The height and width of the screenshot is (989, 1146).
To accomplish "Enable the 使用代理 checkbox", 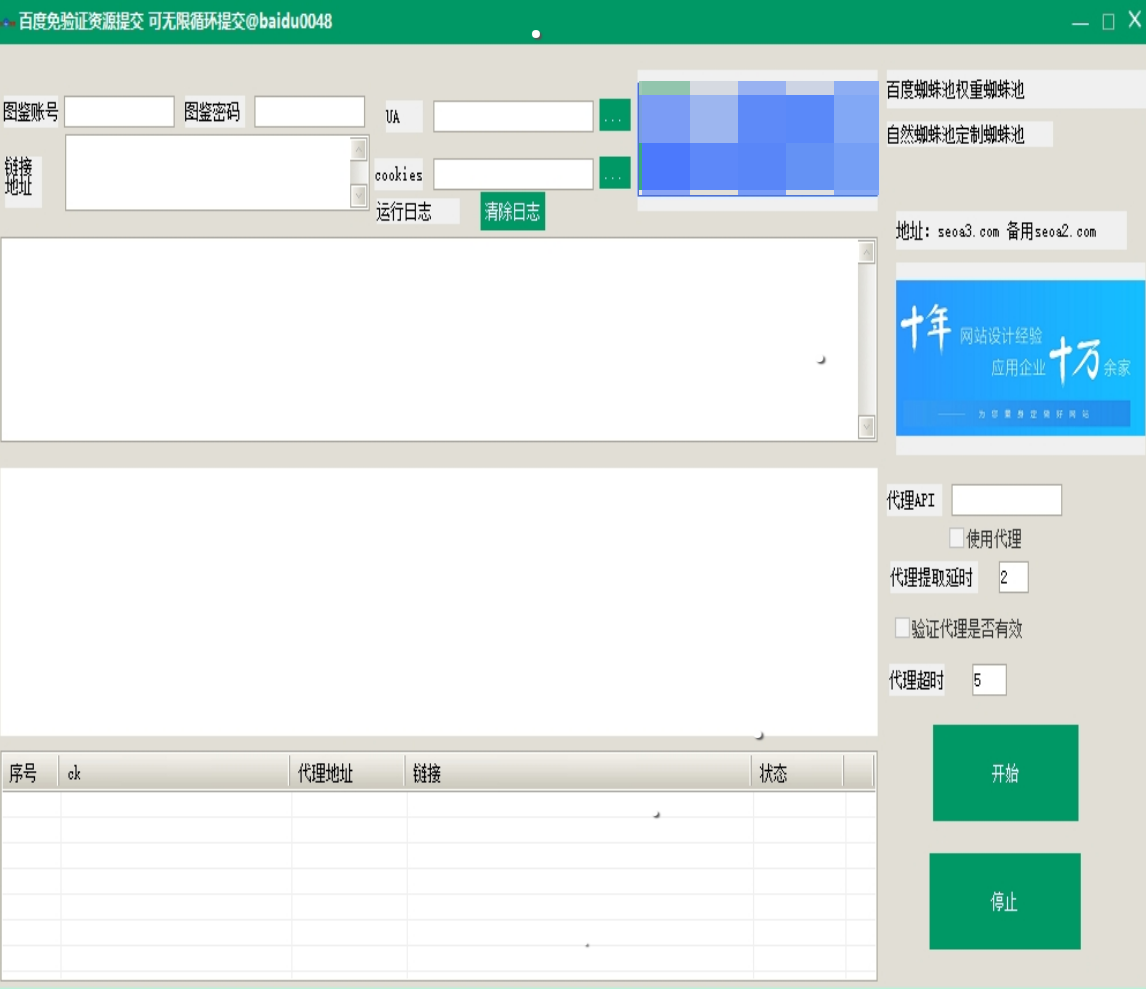I will [x=957, y=539].
